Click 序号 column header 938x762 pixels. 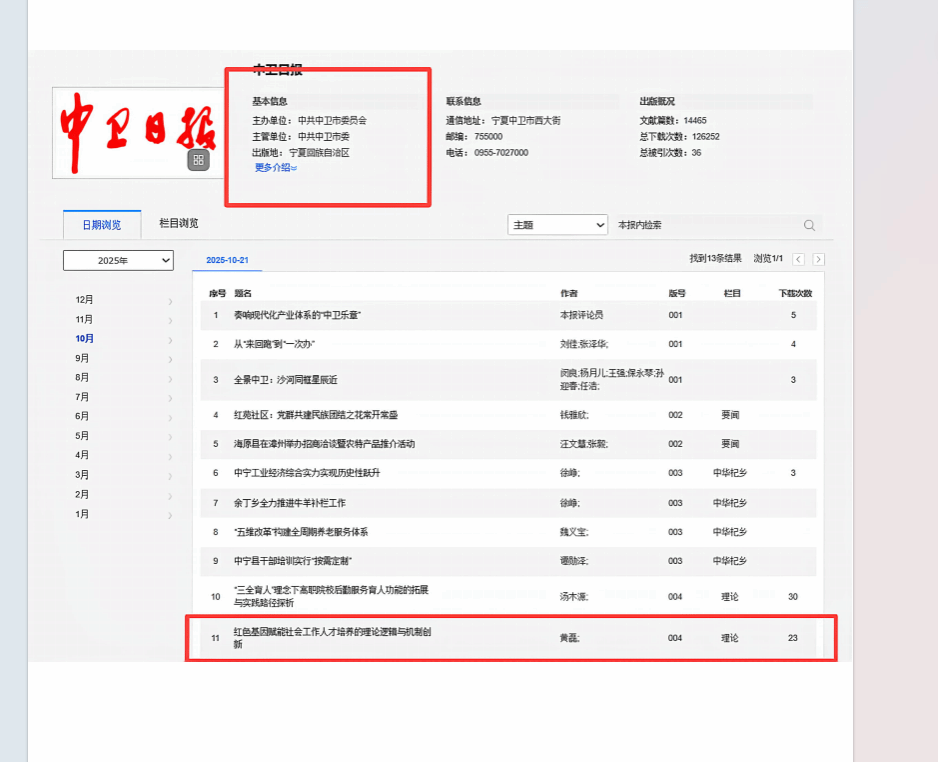pyautogui.click(x=217, y=293)
